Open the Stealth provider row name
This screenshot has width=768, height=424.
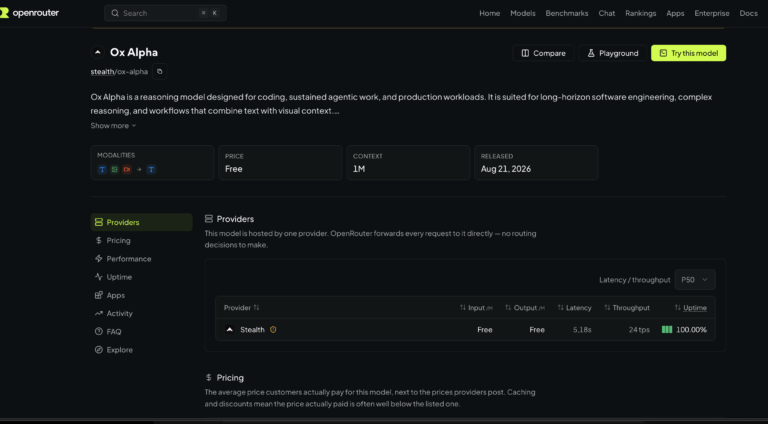(x=252, y=330)
